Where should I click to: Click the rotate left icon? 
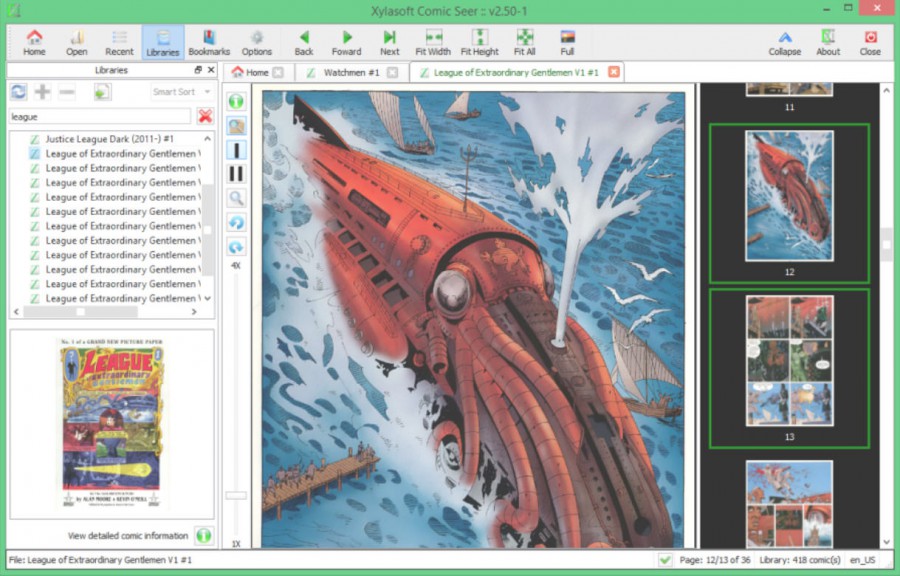tap(236, 222)
